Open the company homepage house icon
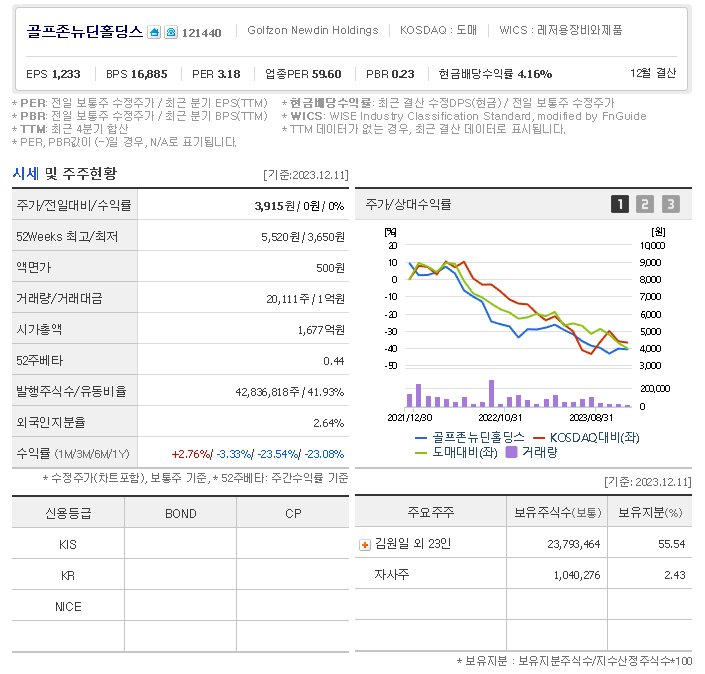Viewport: 705px width, 674px height. click(154, 32)
